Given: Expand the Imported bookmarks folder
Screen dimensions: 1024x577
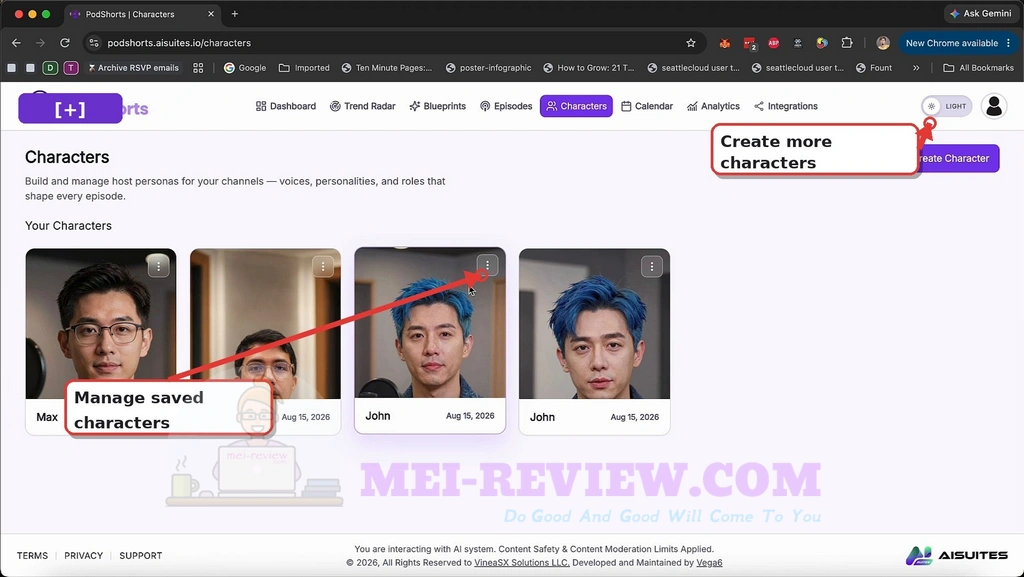Looking at the screenshot, I should 304,68.
